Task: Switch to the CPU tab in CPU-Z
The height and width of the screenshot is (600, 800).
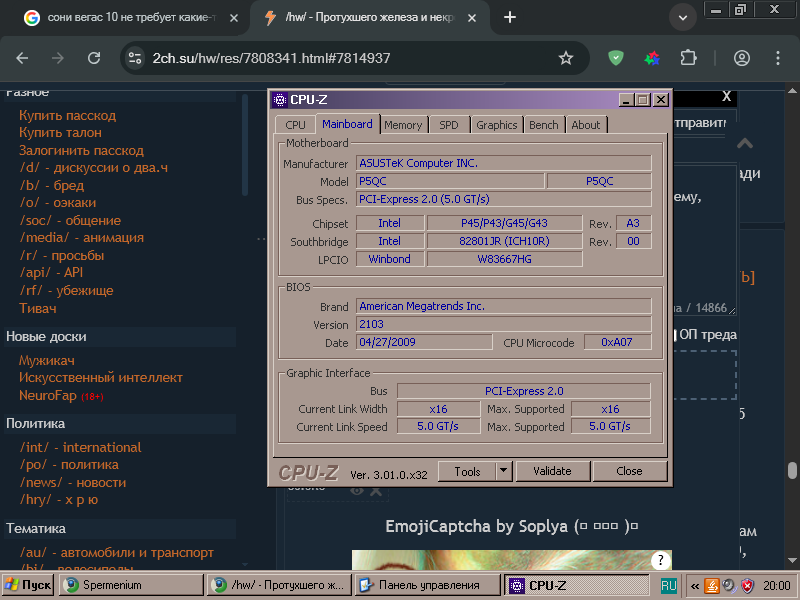Action: [x=295, y=125]
